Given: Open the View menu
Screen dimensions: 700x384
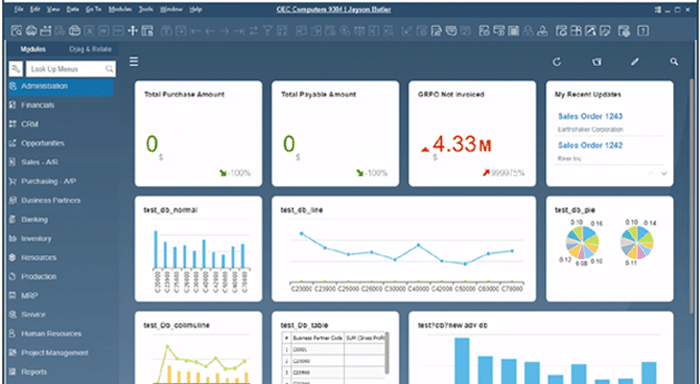Looking at the screenshot, I should (x=53, y=9).
